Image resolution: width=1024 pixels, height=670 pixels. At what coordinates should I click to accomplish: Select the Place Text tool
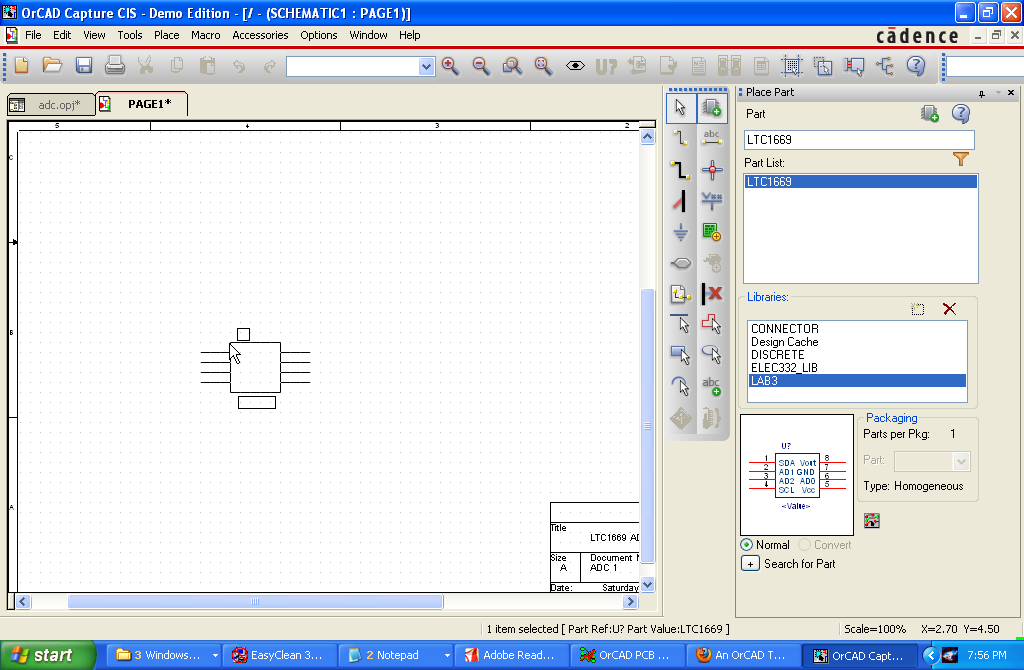712,387
